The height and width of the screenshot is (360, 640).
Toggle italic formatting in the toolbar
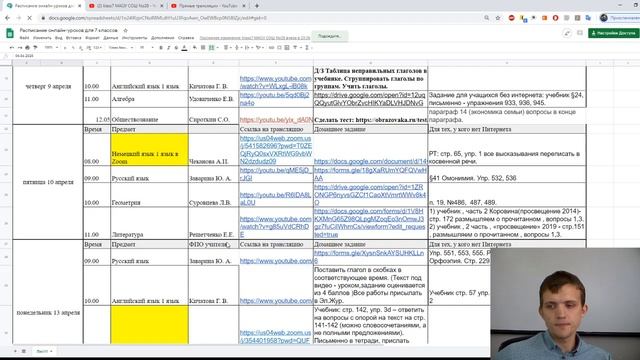coord(169,48)
